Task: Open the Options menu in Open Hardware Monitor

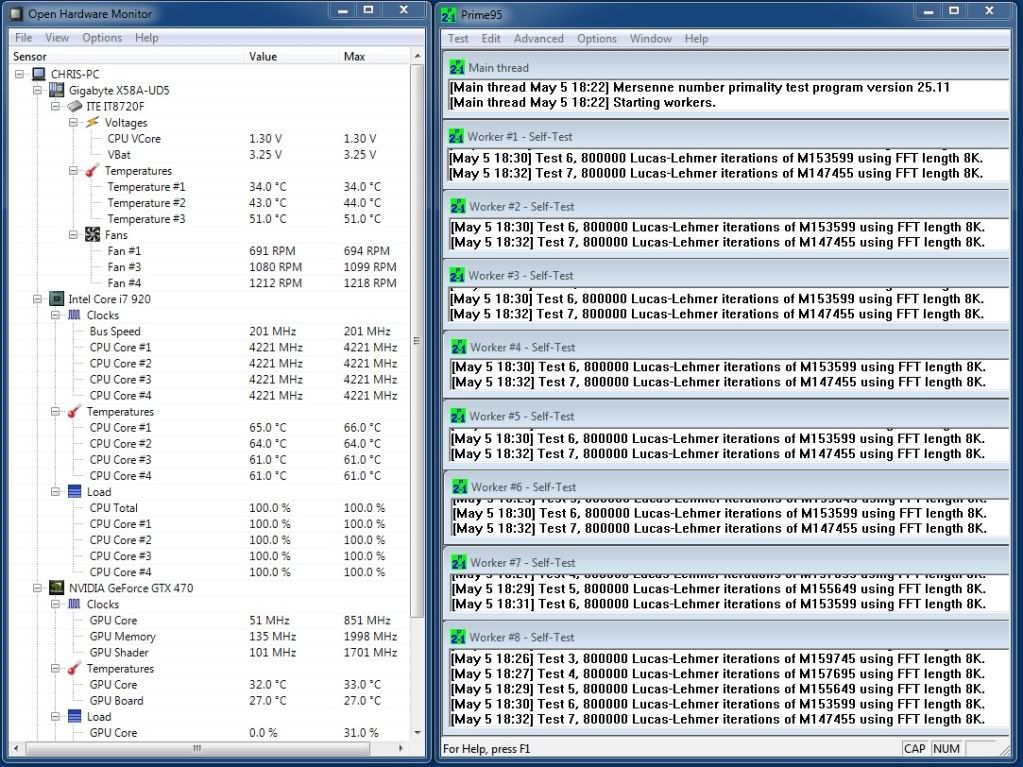Action: [x=102, y=38]
